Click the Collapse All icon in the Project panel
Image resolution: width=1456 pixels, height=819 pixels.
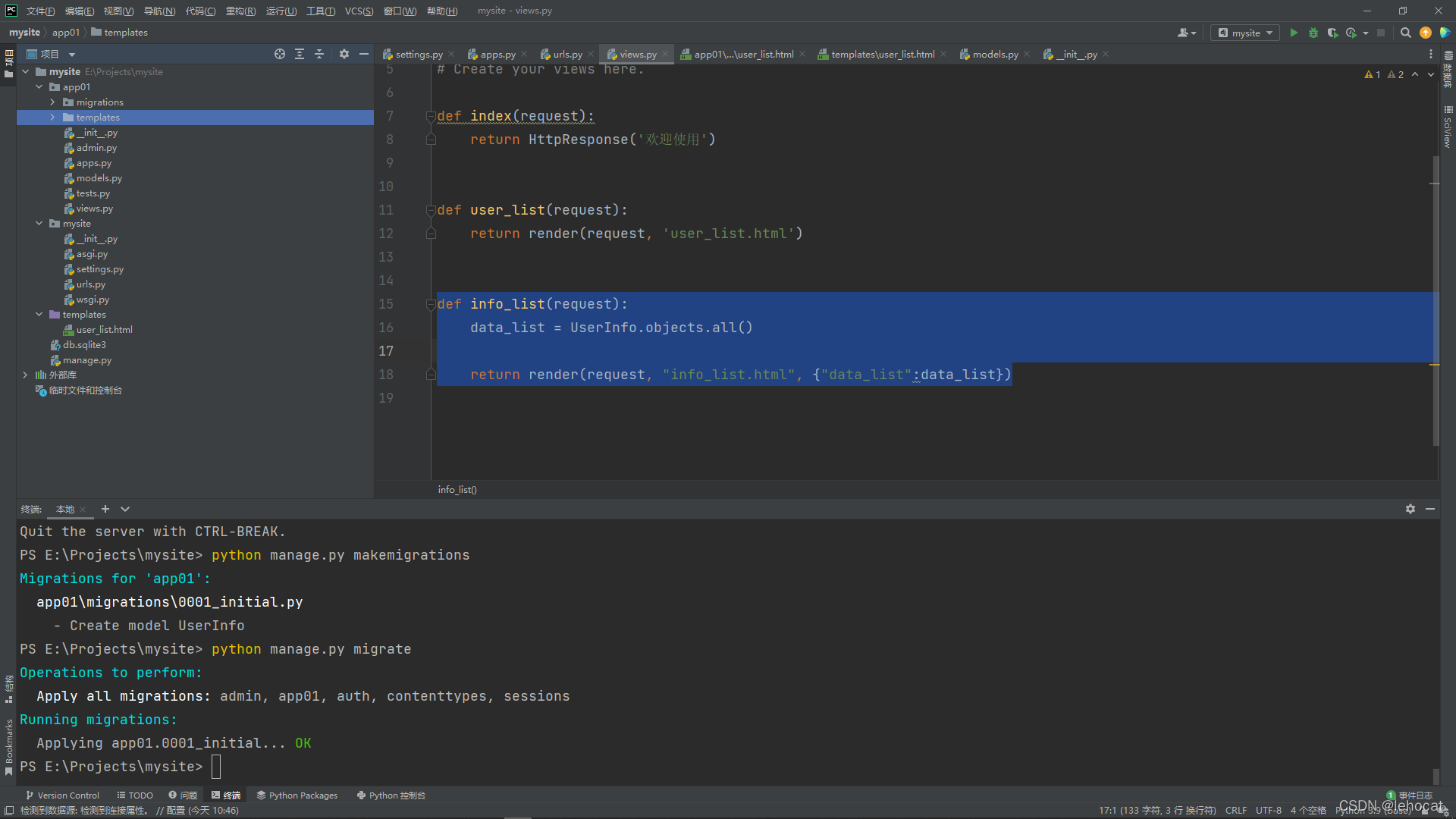[x=319, y=54]
